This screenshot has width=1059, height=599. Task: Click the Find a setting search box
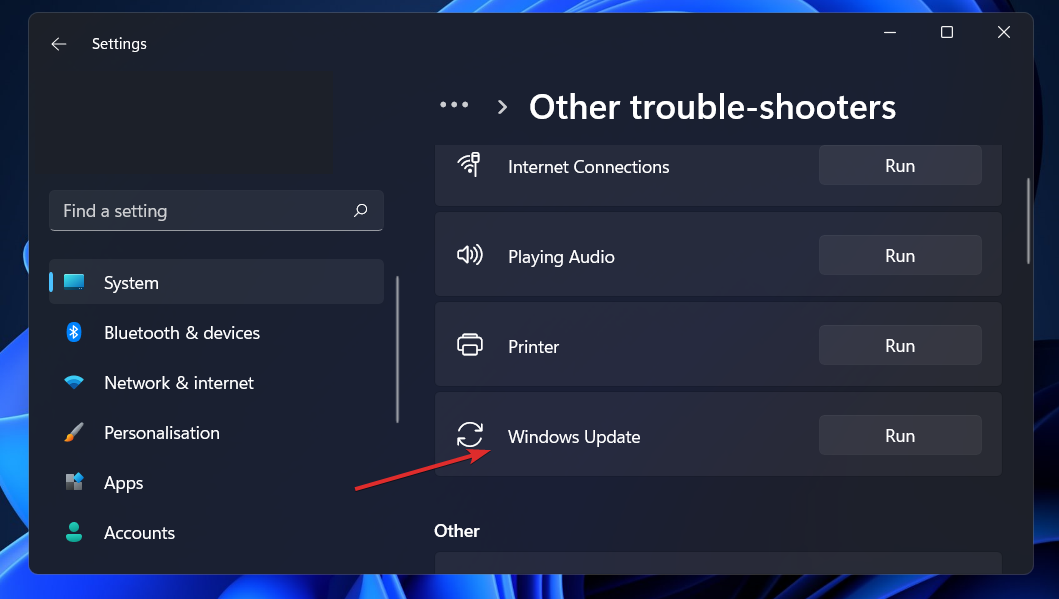point(200,210)
